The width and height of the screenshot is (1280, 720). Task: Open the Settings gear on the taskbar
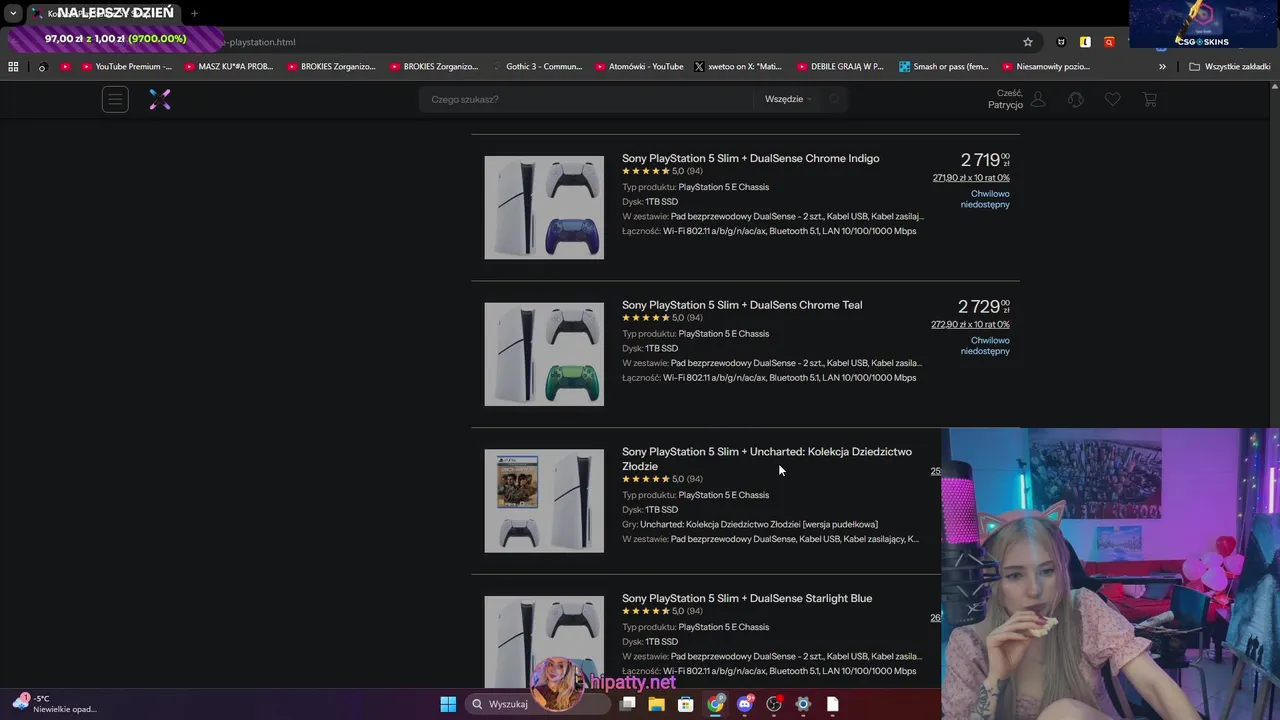click(803, 704)
